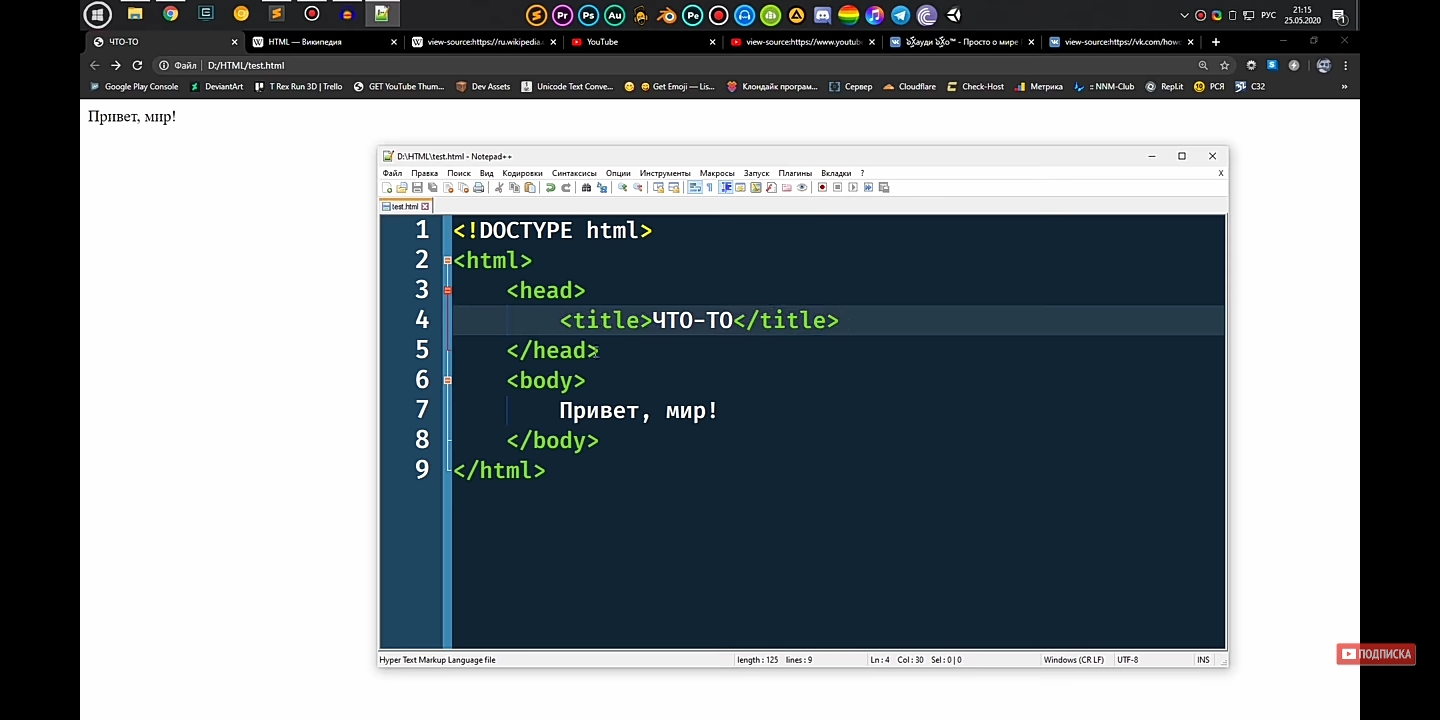Save the file with the floppy disk icon

point(417,187)
